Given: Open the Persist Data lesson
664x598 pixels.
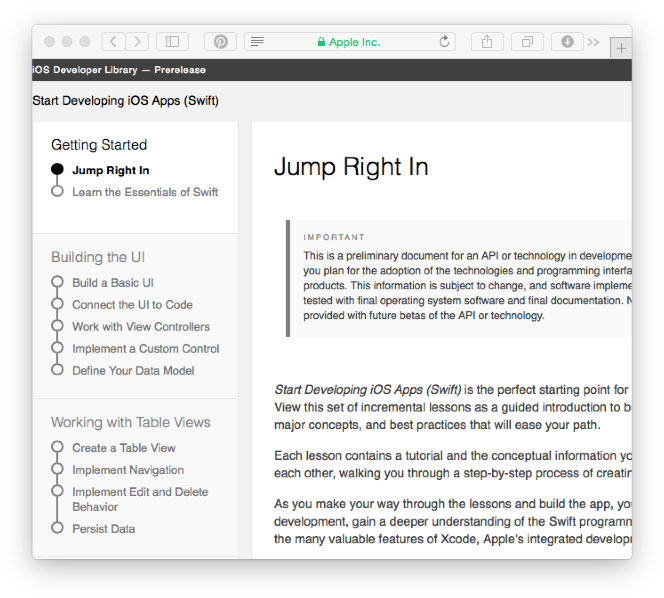Looking at the screenshot, I should click(x=104, y=529).
